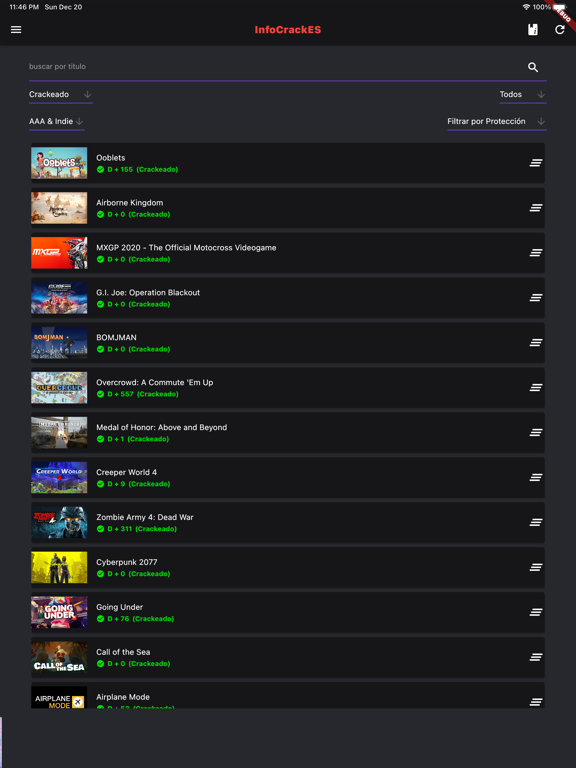576x768 pixels.
Task: Open details icon for Airborne Kingdom
Action: [536, 208]
